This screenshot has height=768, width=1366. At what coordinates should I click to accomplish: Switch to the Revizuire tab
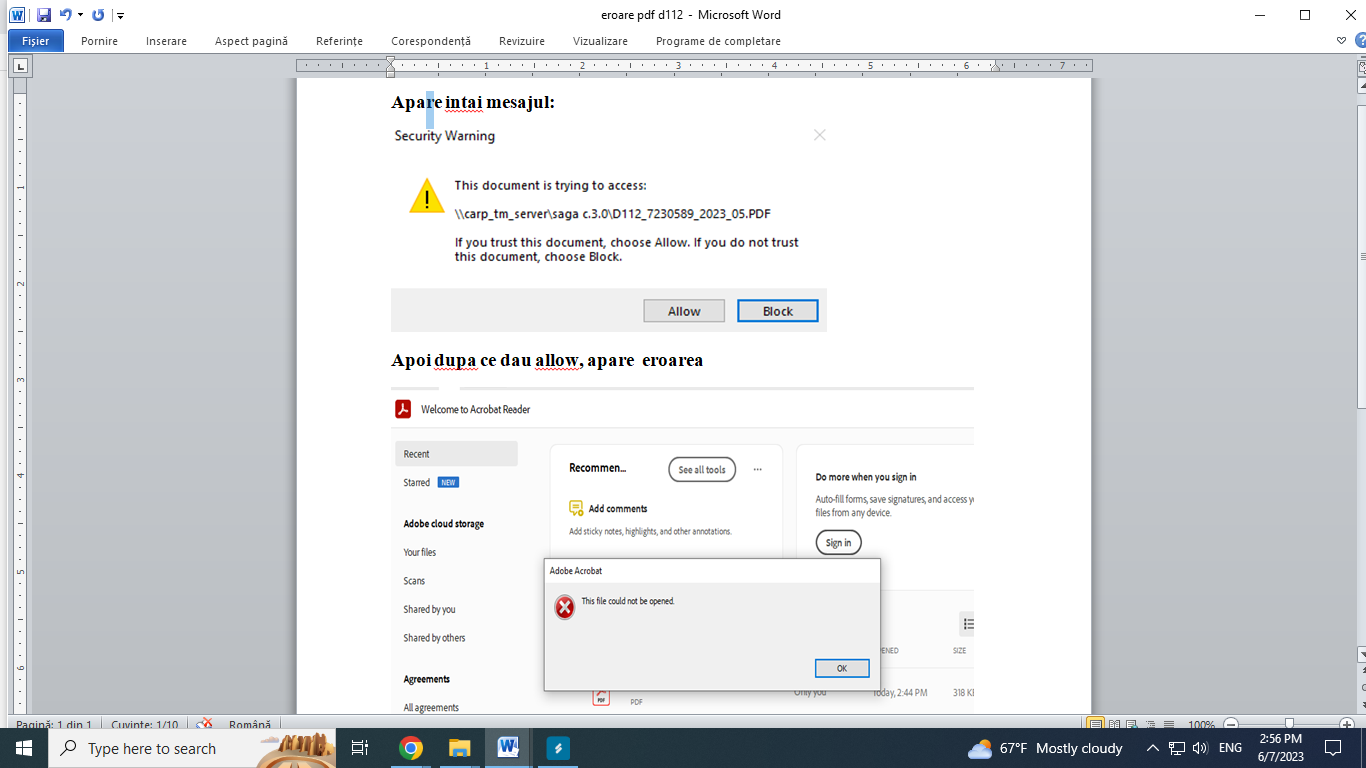click(522, 41)
